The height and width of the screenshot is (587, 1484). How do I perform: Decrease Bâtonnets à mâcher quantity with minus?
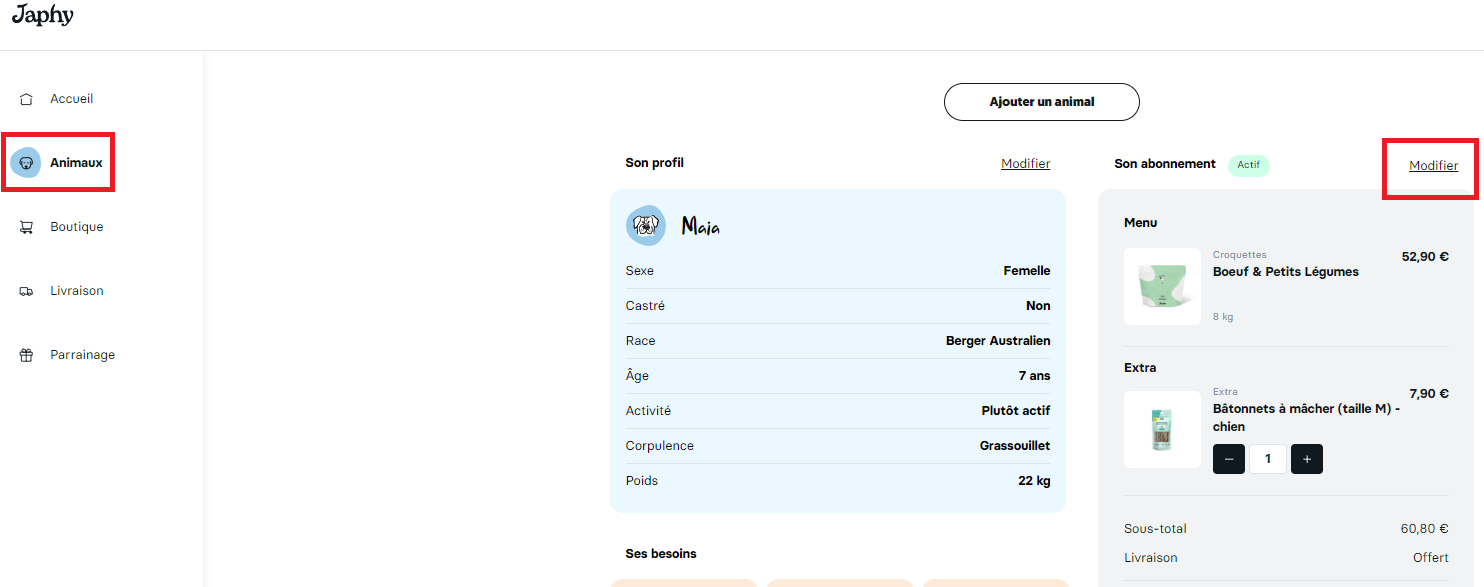tap(1229, 459)
